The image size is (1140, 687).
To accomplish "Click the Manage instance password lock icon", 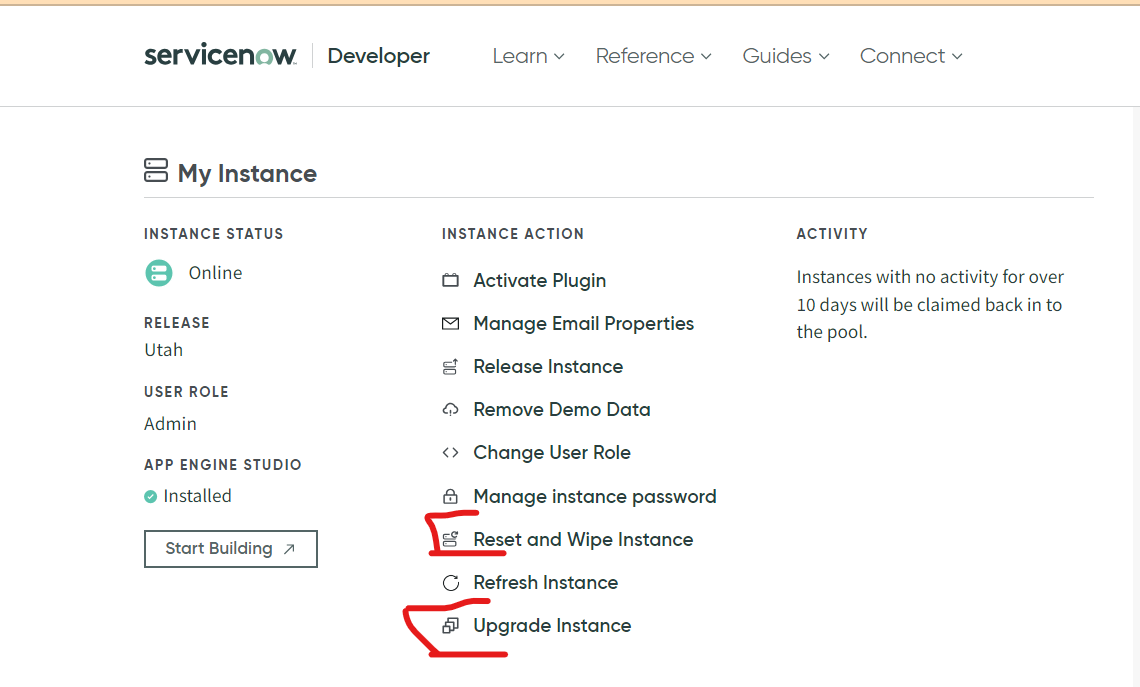I will [451, 497].
